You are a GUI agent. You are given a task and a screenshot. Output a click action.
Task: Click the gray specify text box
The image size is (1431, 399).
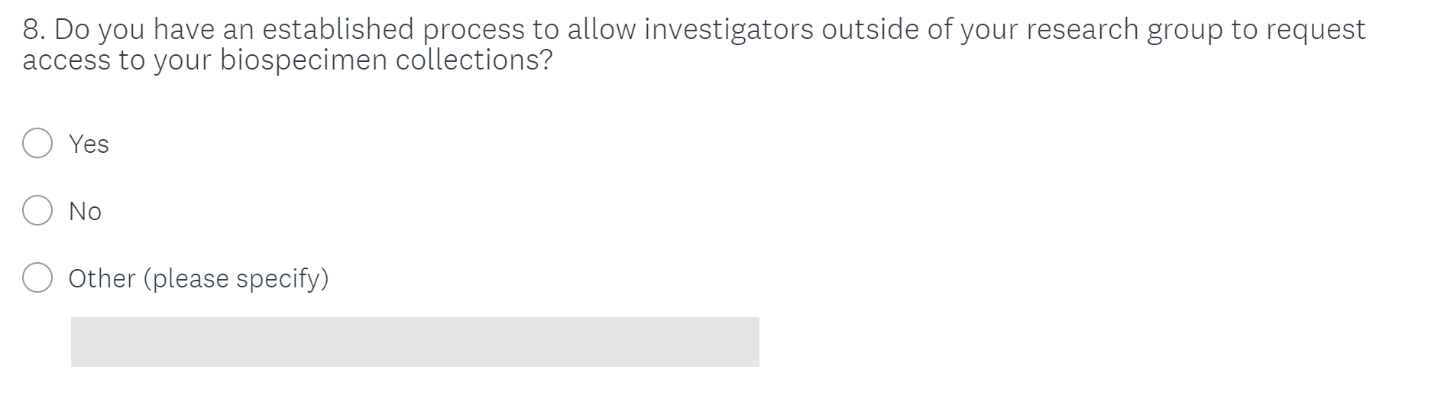point(415,342)
